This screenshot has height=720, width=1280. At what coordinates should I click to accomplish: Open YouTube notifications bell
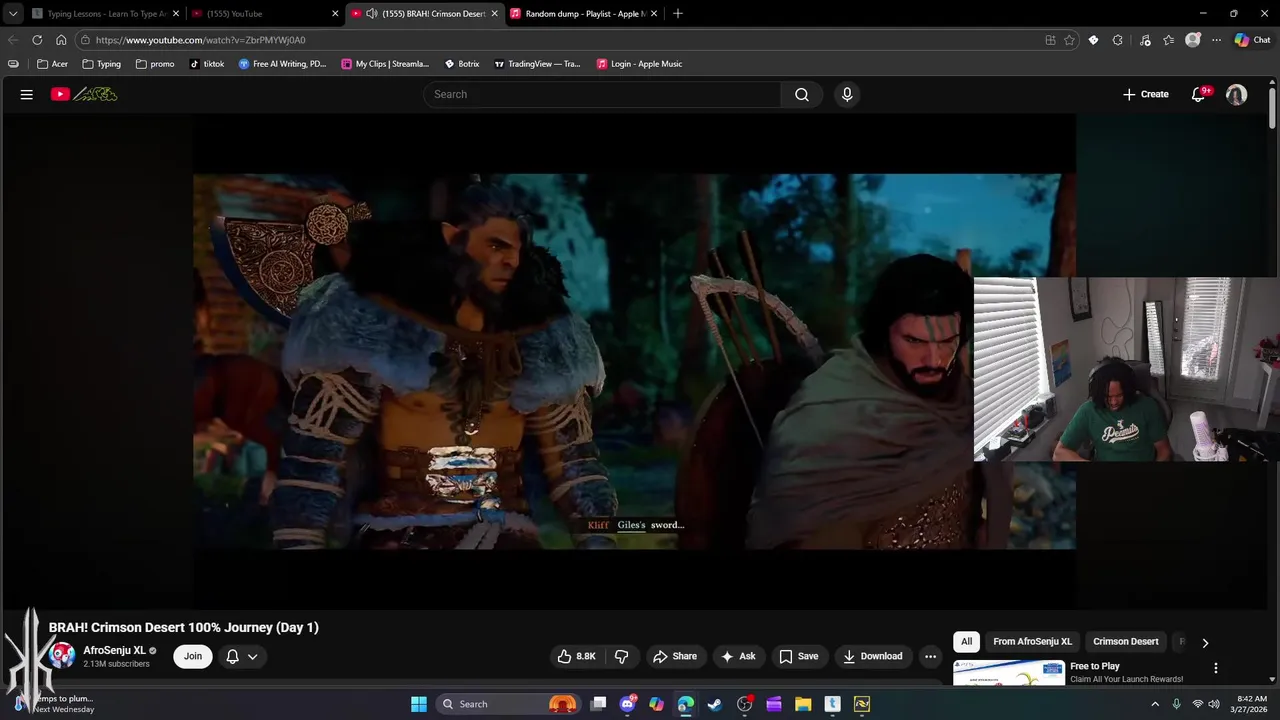(x=1199, y=94)
